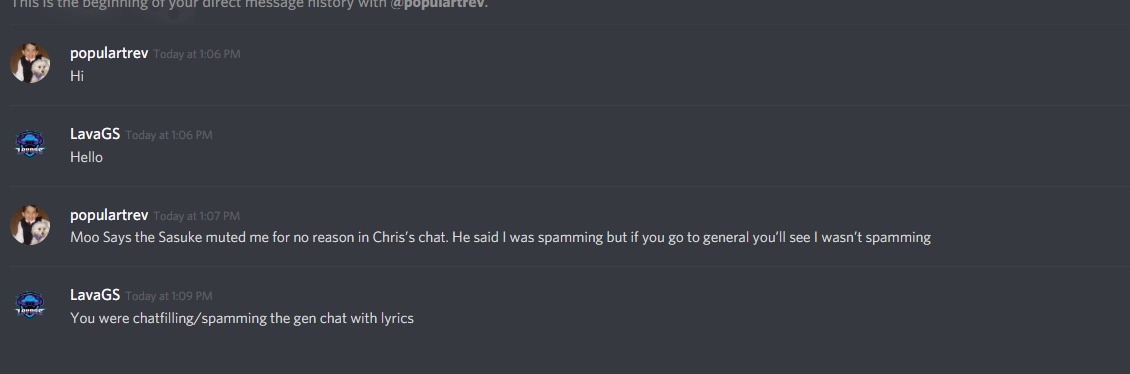1130x374 pixels.
Task: Click the 'Hello' message text
Action: click(x=86, y=157)
